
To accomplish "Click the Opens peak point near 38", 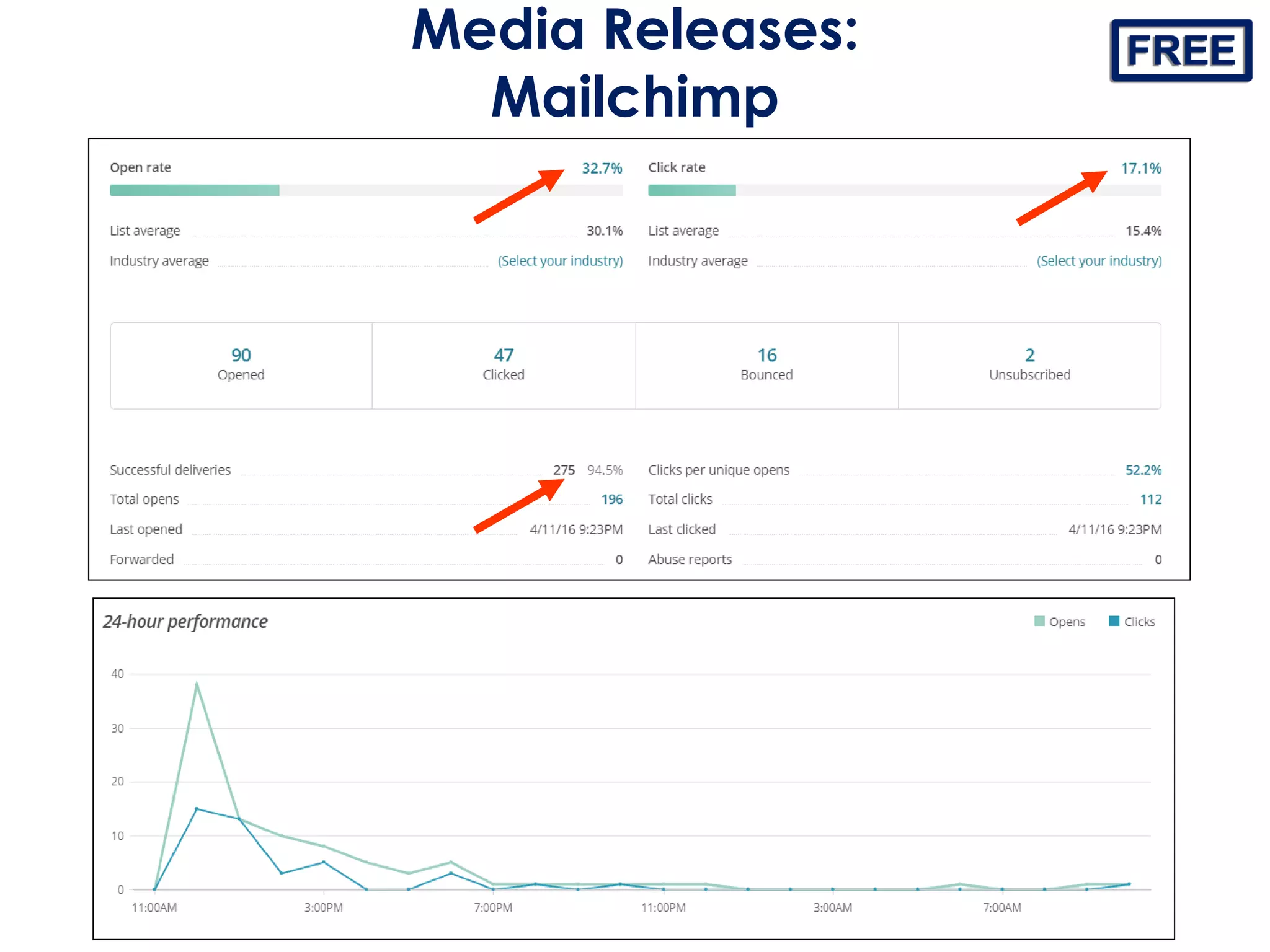I will tap(197, 685).
